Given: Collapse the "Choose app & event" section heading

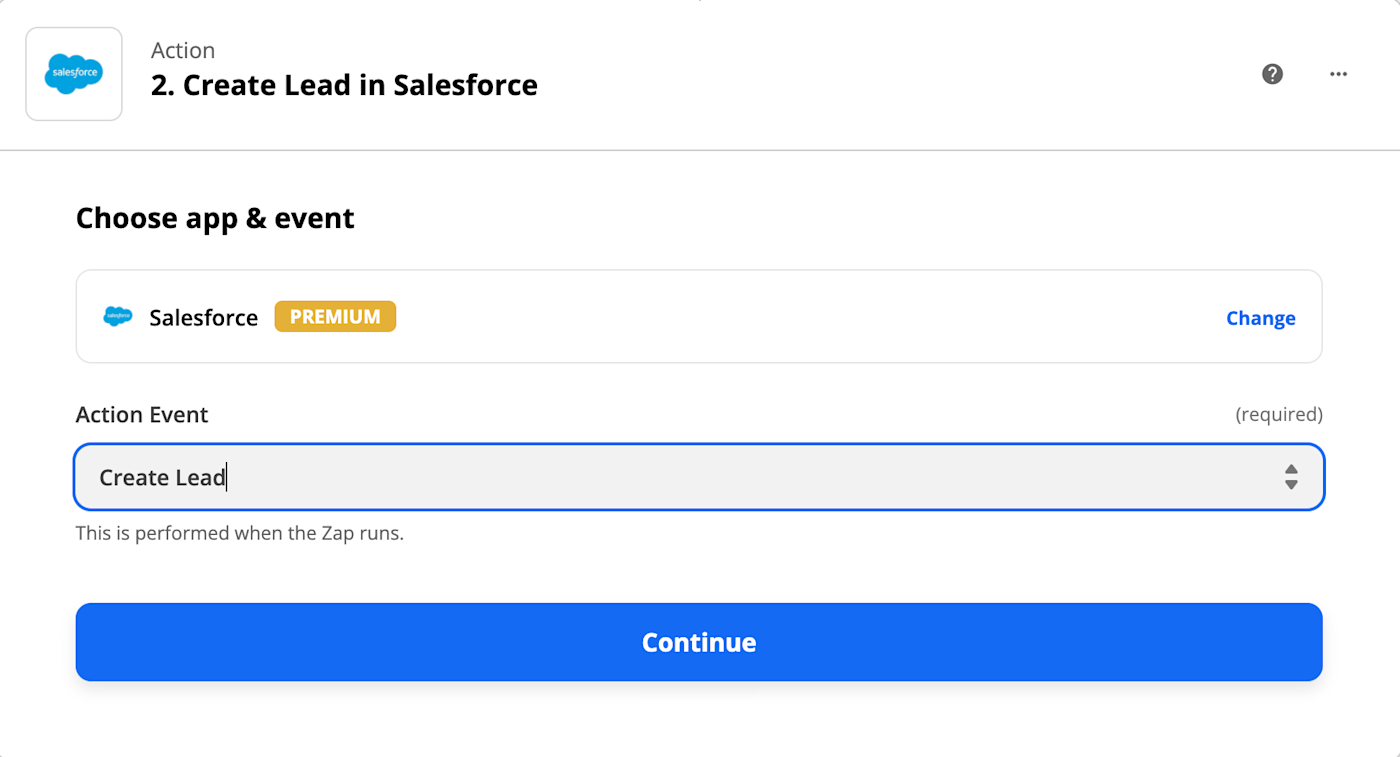Looking at the screenshot, I should point(215,218).
